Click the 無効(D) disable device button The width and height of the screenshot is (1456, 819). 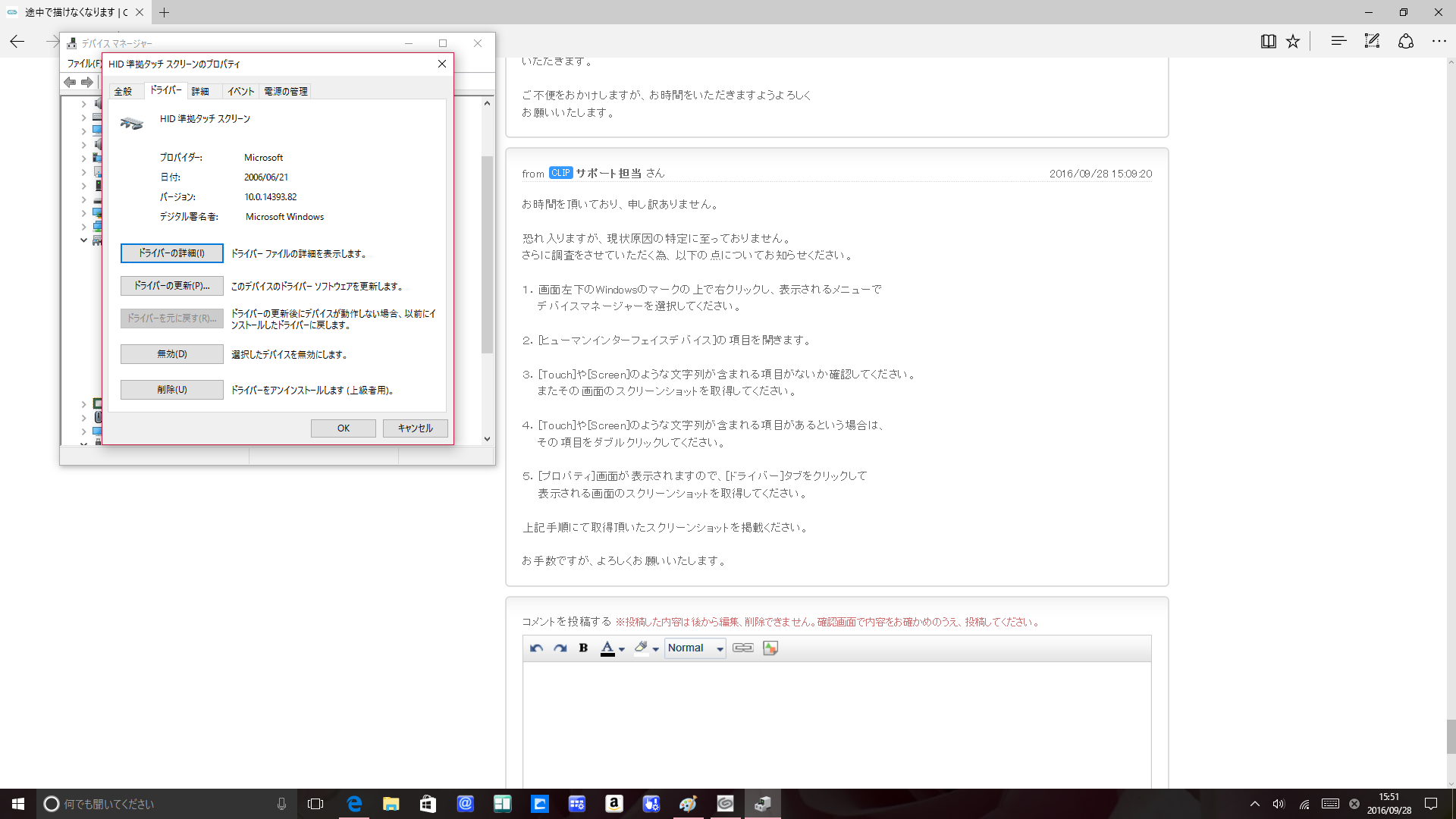coord(171,354)
